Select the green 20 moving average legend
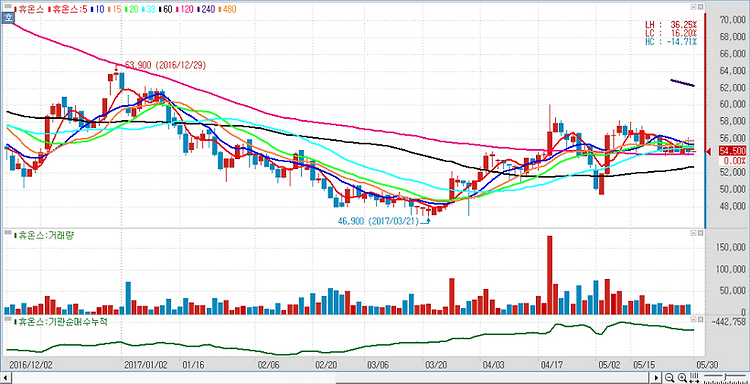 [x=132, y=9]
